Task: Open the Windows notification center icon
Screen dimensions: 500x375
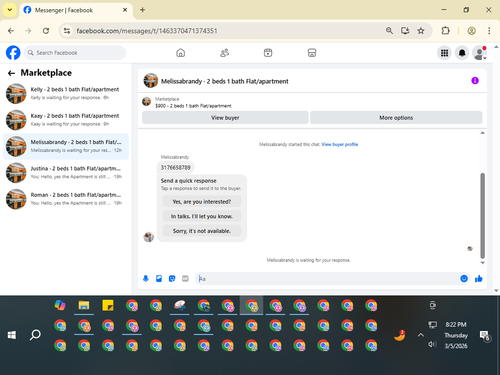Action: coord(484,336)
